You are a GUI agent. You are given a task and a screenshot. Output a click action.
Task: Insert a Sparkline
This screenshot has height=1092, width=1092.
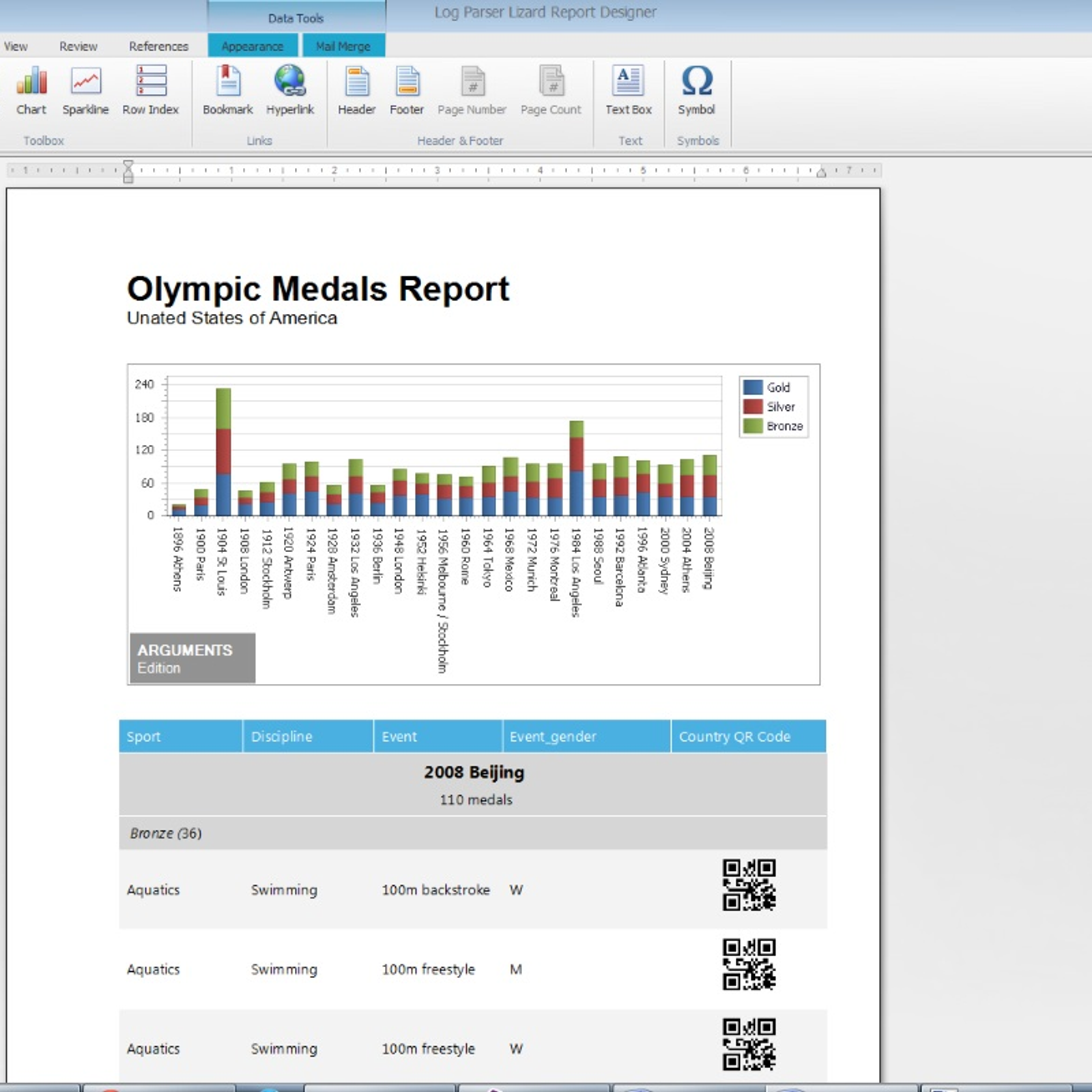click(85, 90)
